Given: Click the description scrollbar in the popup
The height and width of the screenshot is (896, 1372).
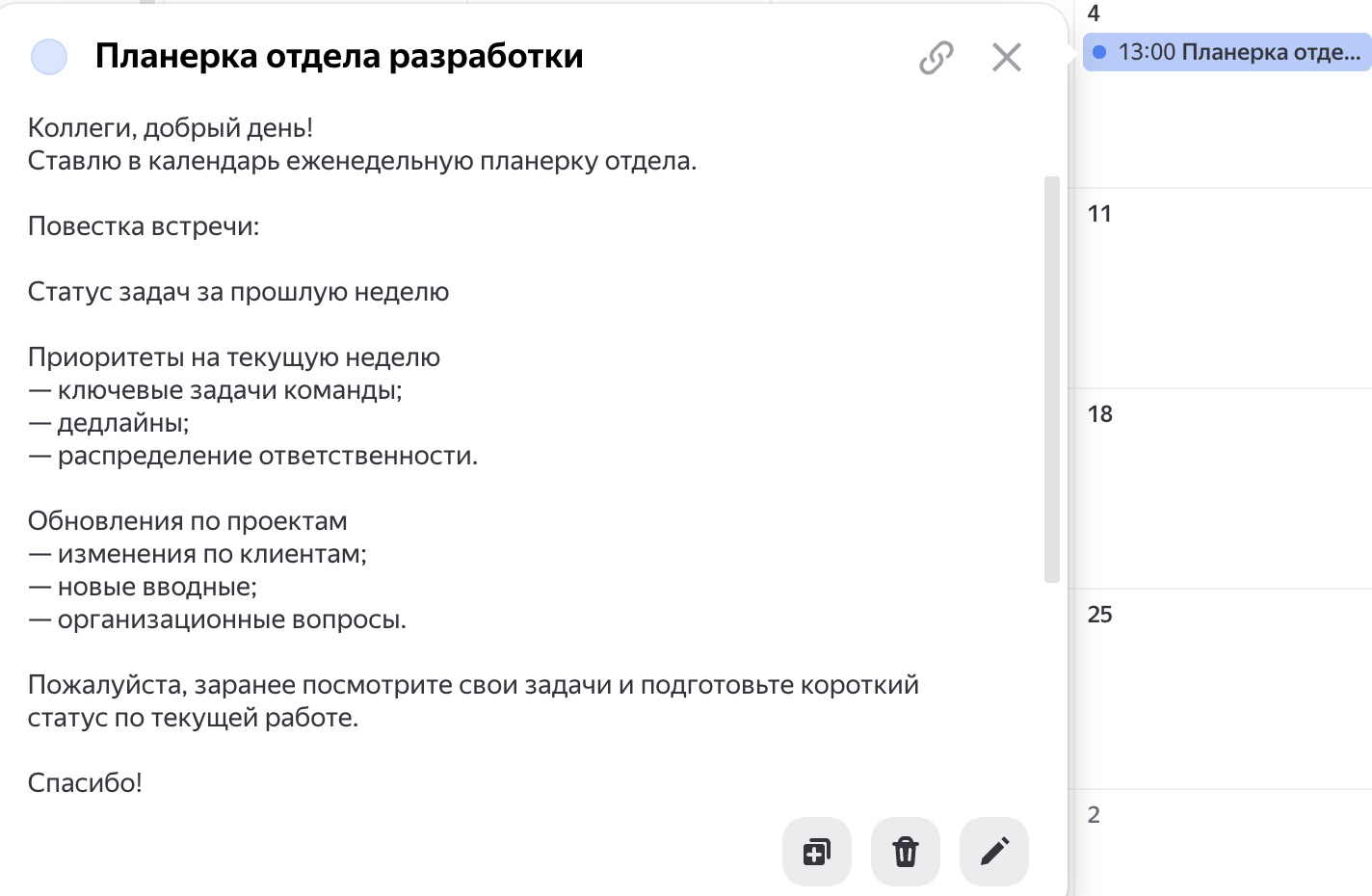Looking at the screenshot, I should (1052, 380).
